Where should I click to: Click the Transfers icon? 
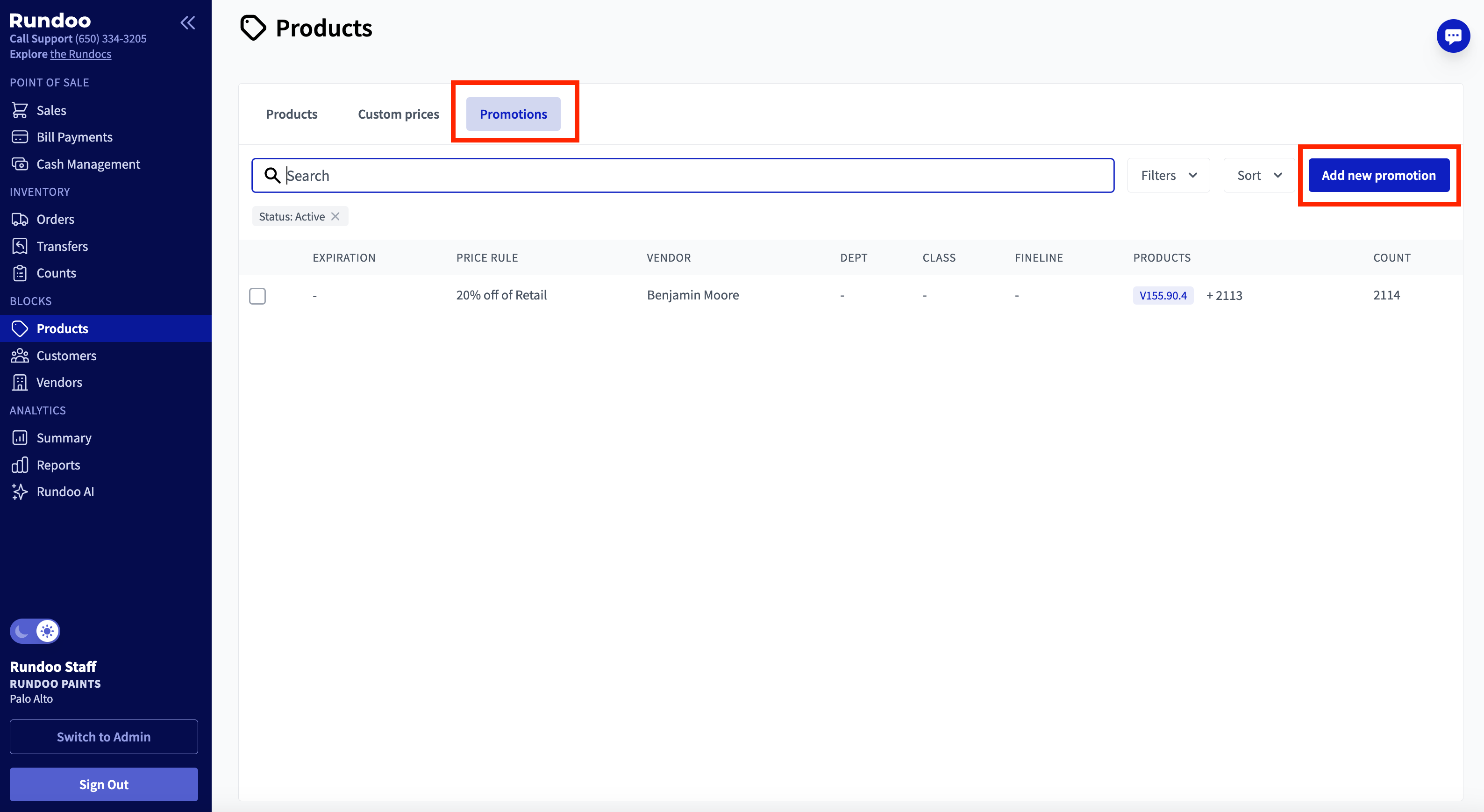20,247
